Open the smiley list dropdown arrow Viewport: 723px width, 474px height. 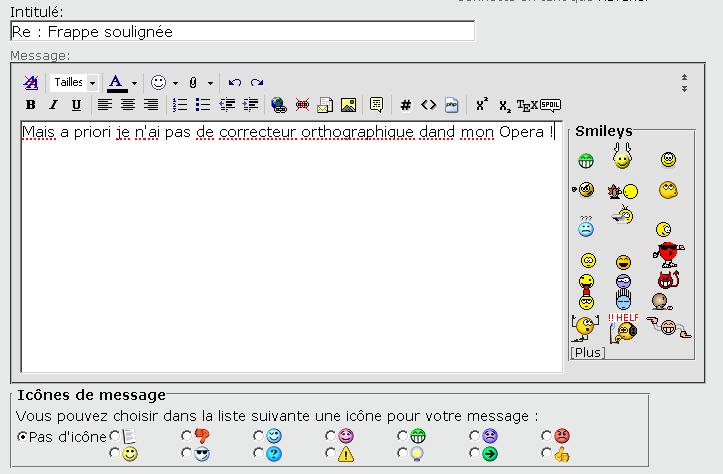175,83
